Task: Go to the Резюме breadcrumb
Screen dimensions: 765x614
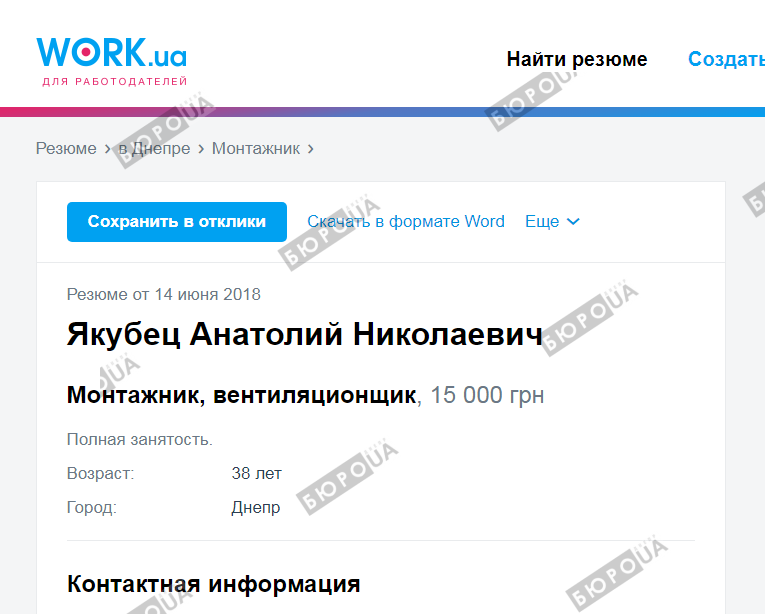Action: [66, 148]
